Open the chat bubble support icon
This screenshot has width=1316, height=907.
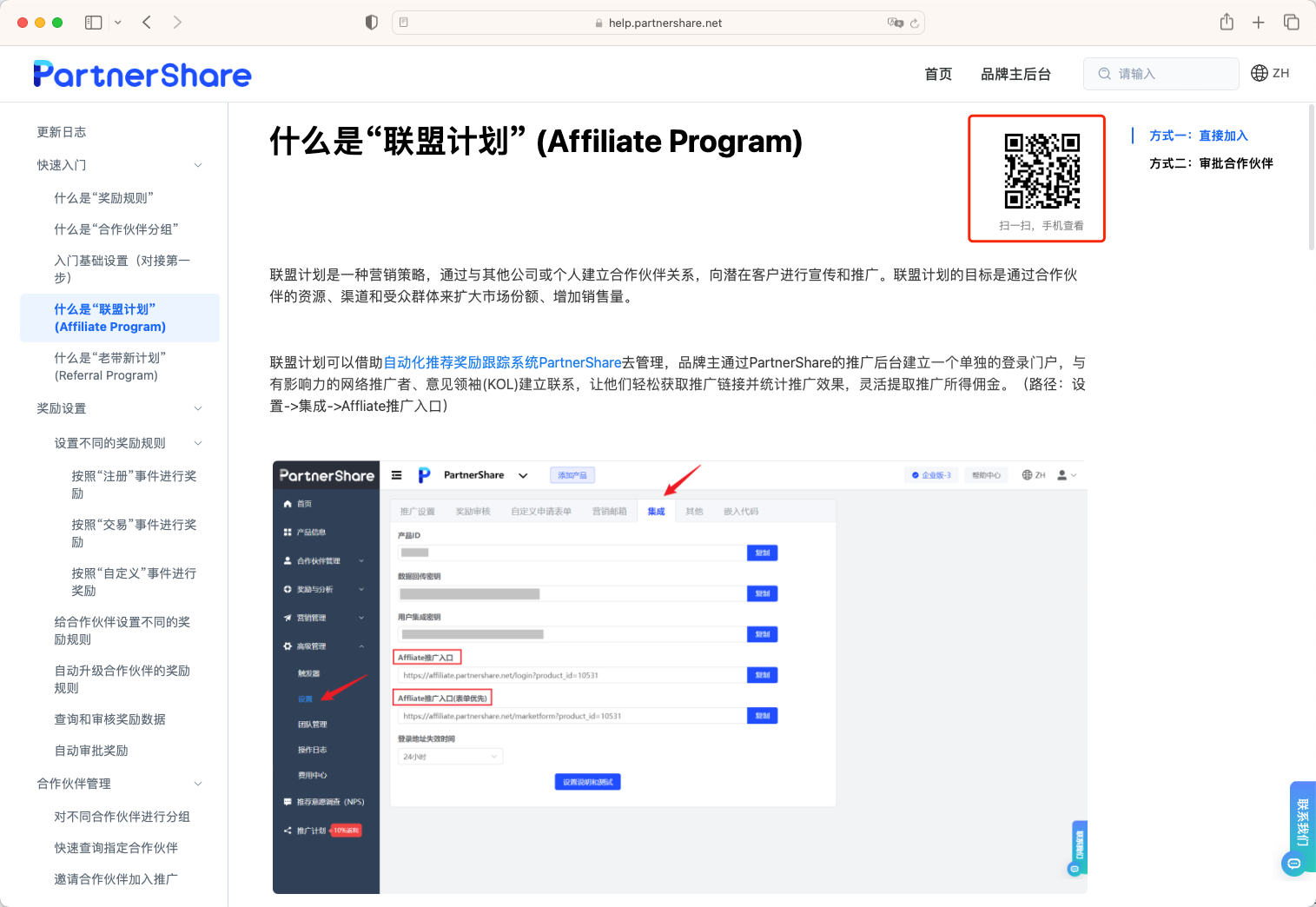1293,863
